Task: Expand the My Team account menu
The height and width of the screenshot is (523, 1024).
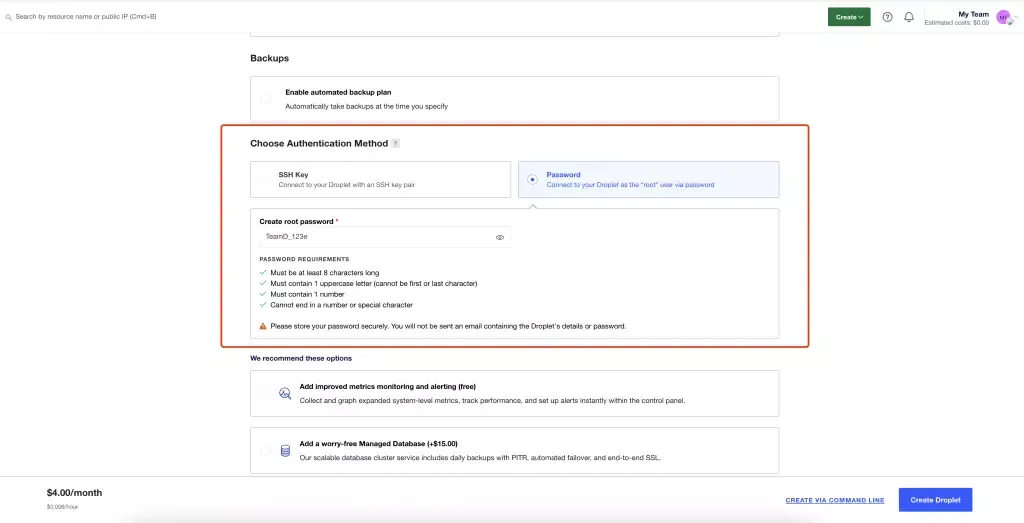Action: (1016, 18)
